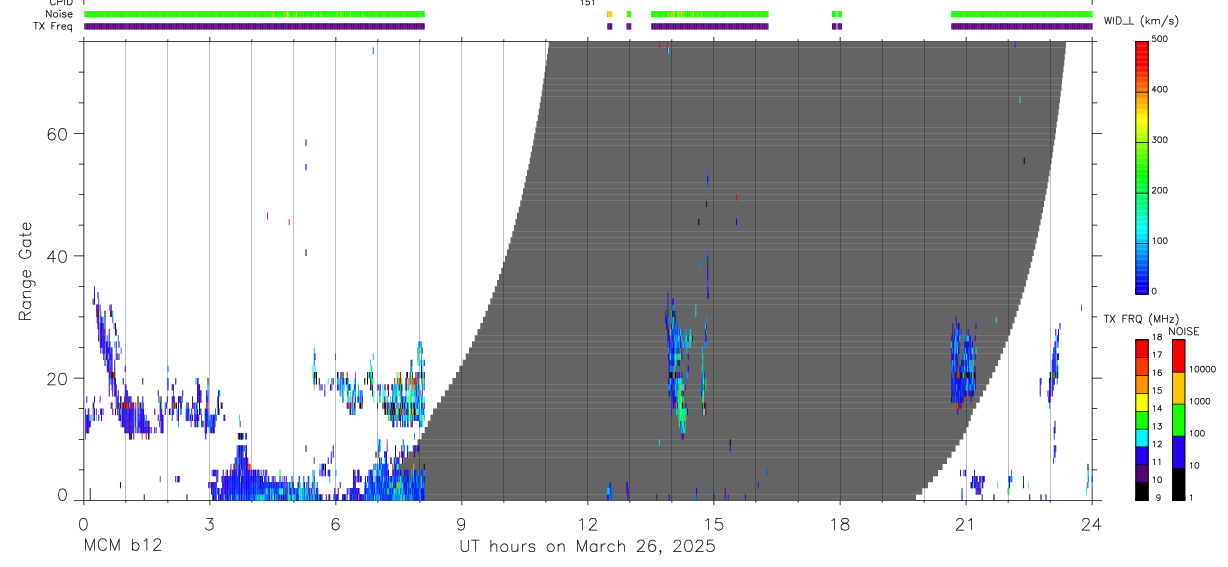Click the 'UT hours on March 26, 2025' axis title
This screenshot has width=1228, height=567.
pos(587,547)
